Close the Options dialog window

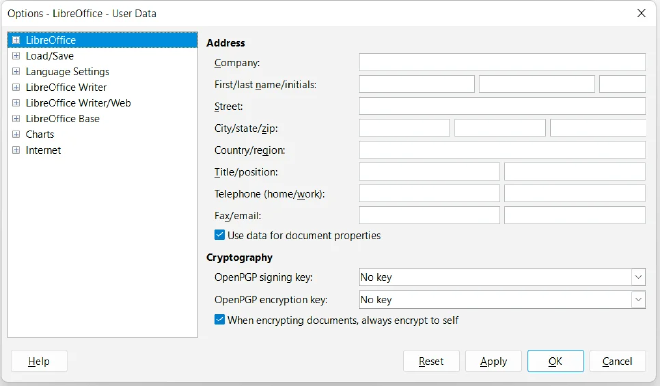click(641, 13)
